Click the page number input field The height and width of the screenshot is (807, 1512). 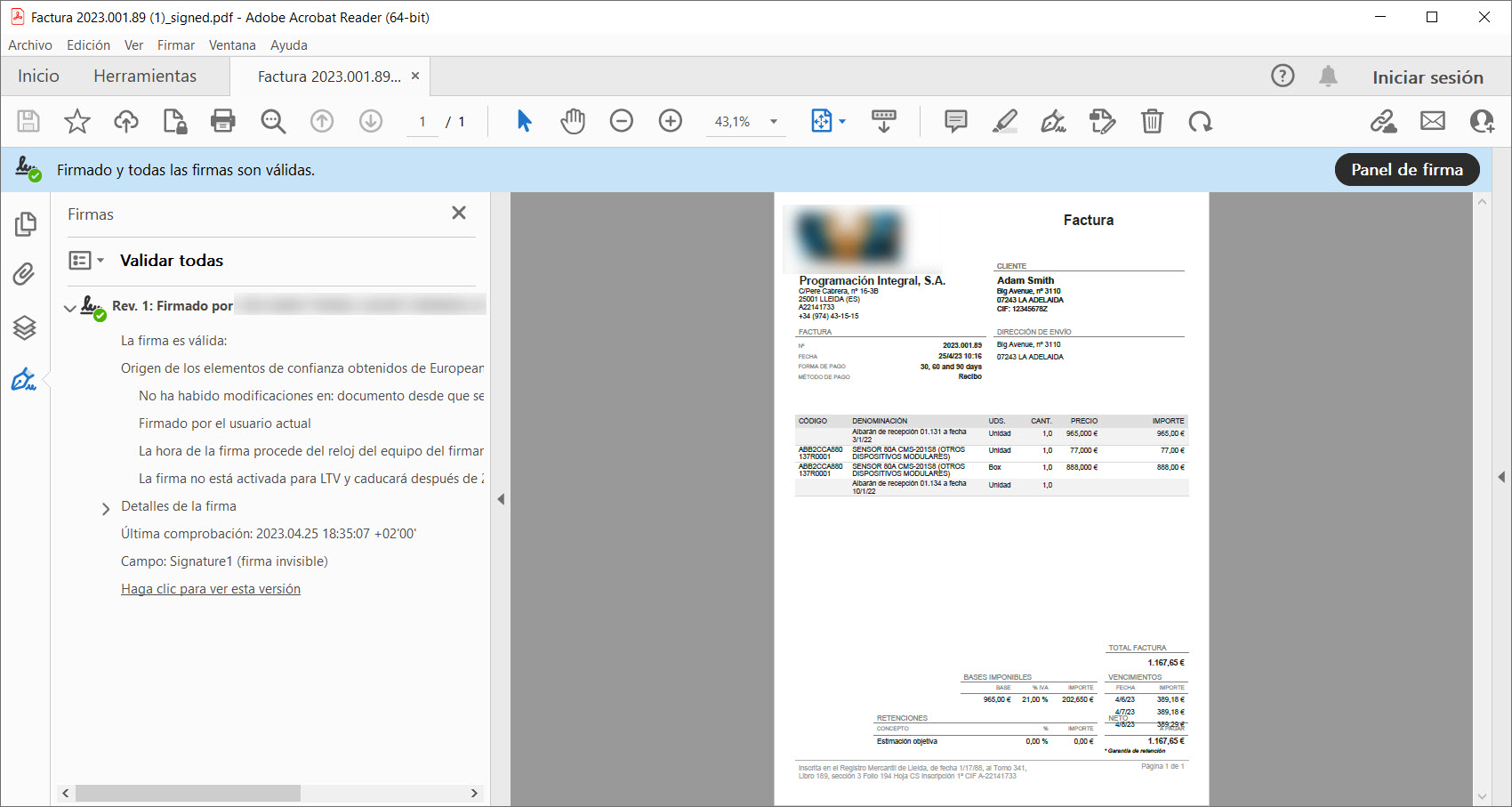422,122
